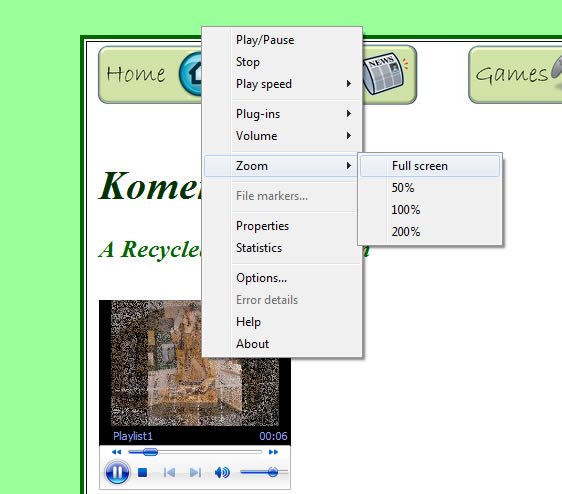Open Statistics from the context menu

click(282, 248)
